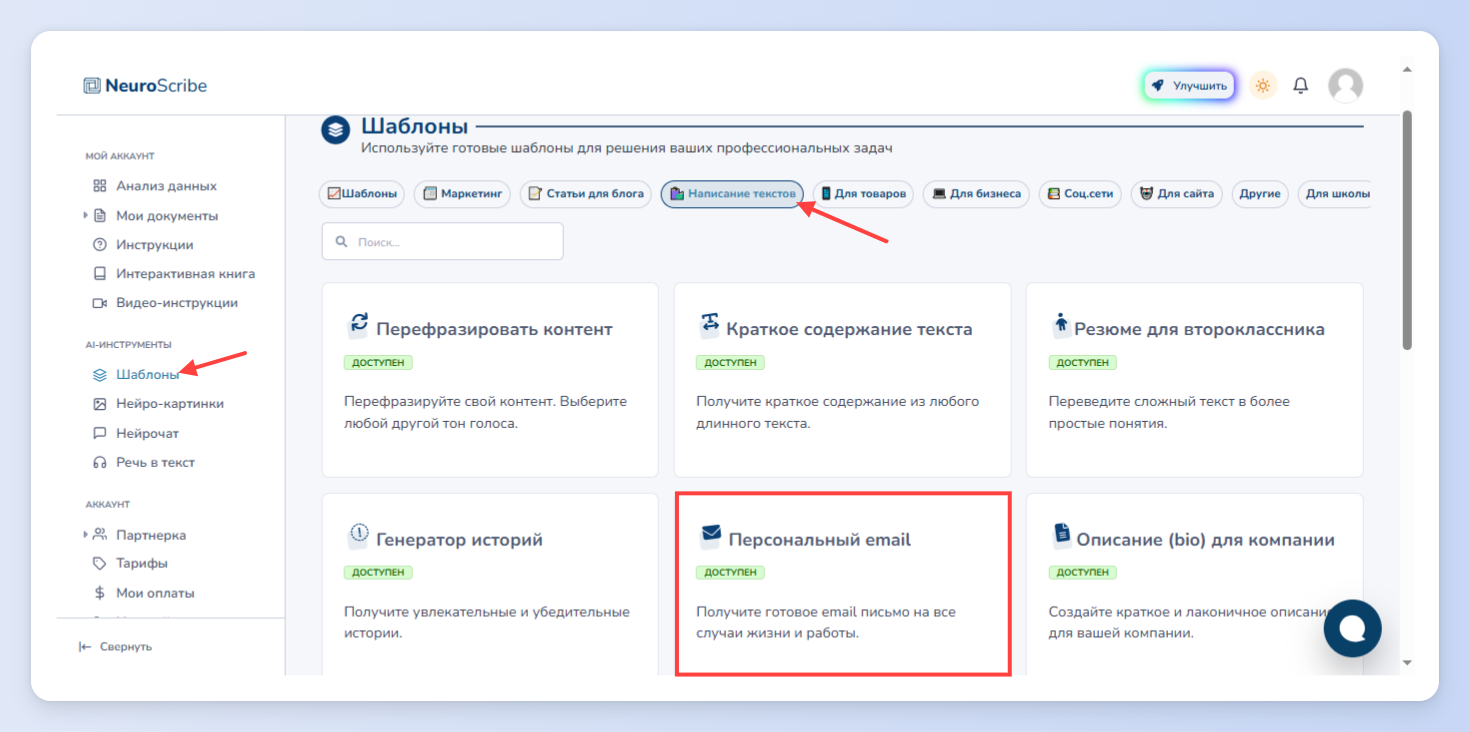Screen dimensions: 1470x732
Task: Click the Тарифы tag icon
Action: pos(99,563)
